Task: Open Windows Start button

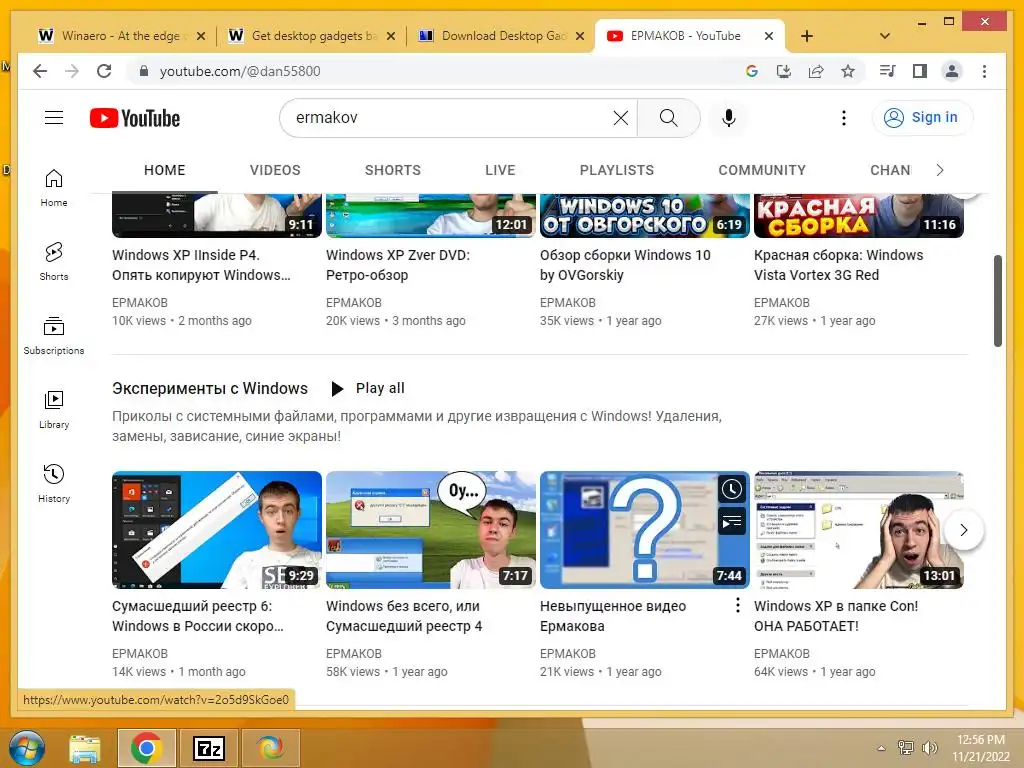Action: tap(26, 748)
